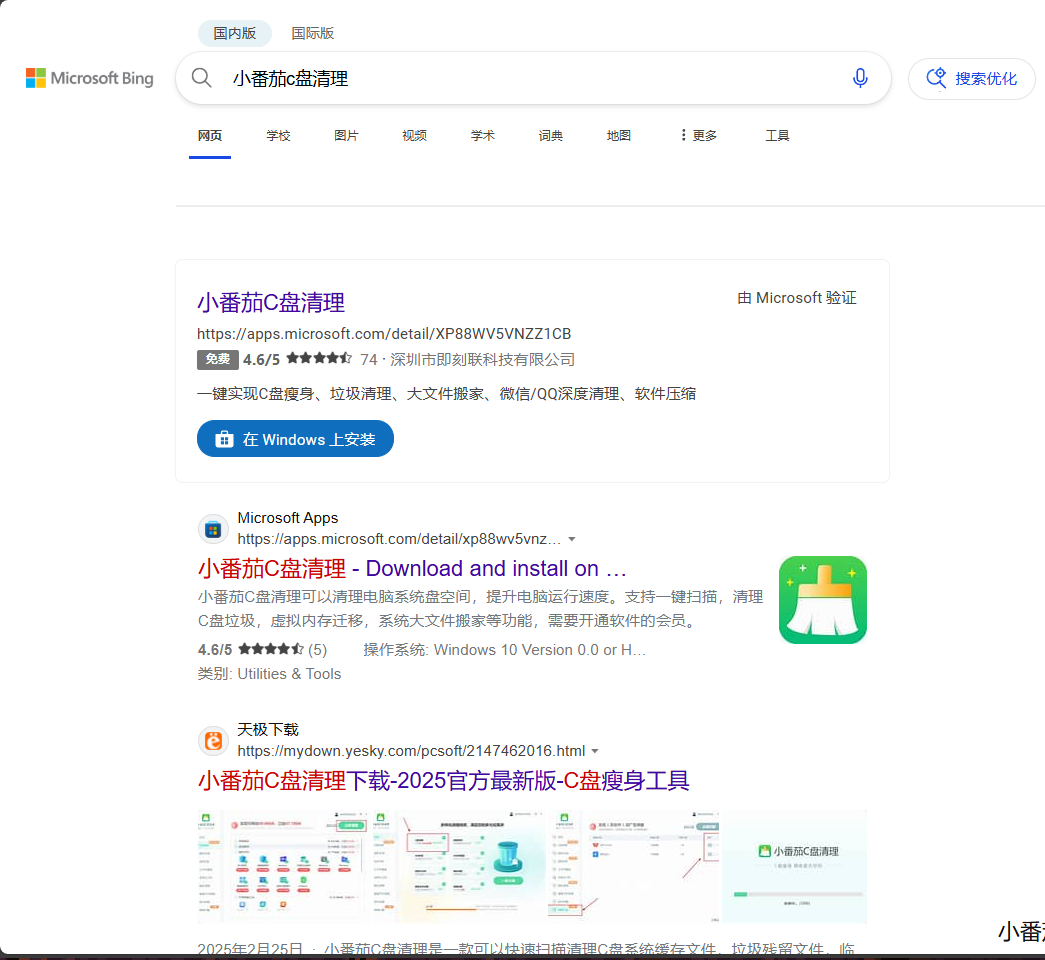Click the Microsoft Apps favicon icon
The width and height of the screenshot is (1045, 960).
[x=213, y=530]
